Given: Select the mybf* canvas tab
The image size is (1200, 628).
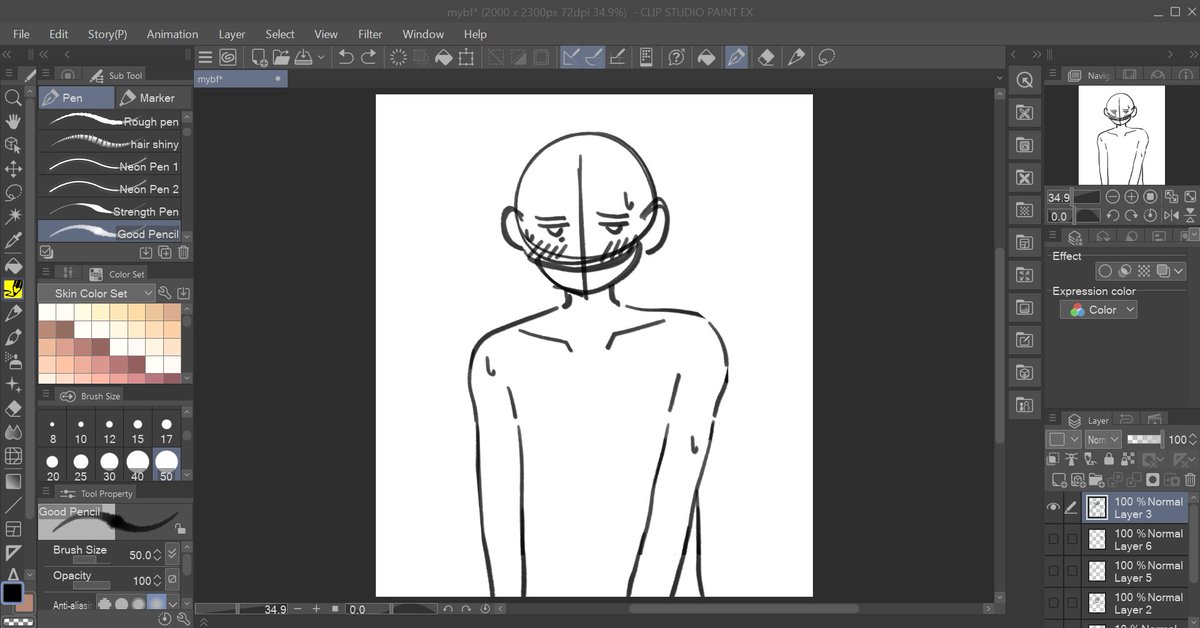Looking at the screenshot, I should (241, 79).
